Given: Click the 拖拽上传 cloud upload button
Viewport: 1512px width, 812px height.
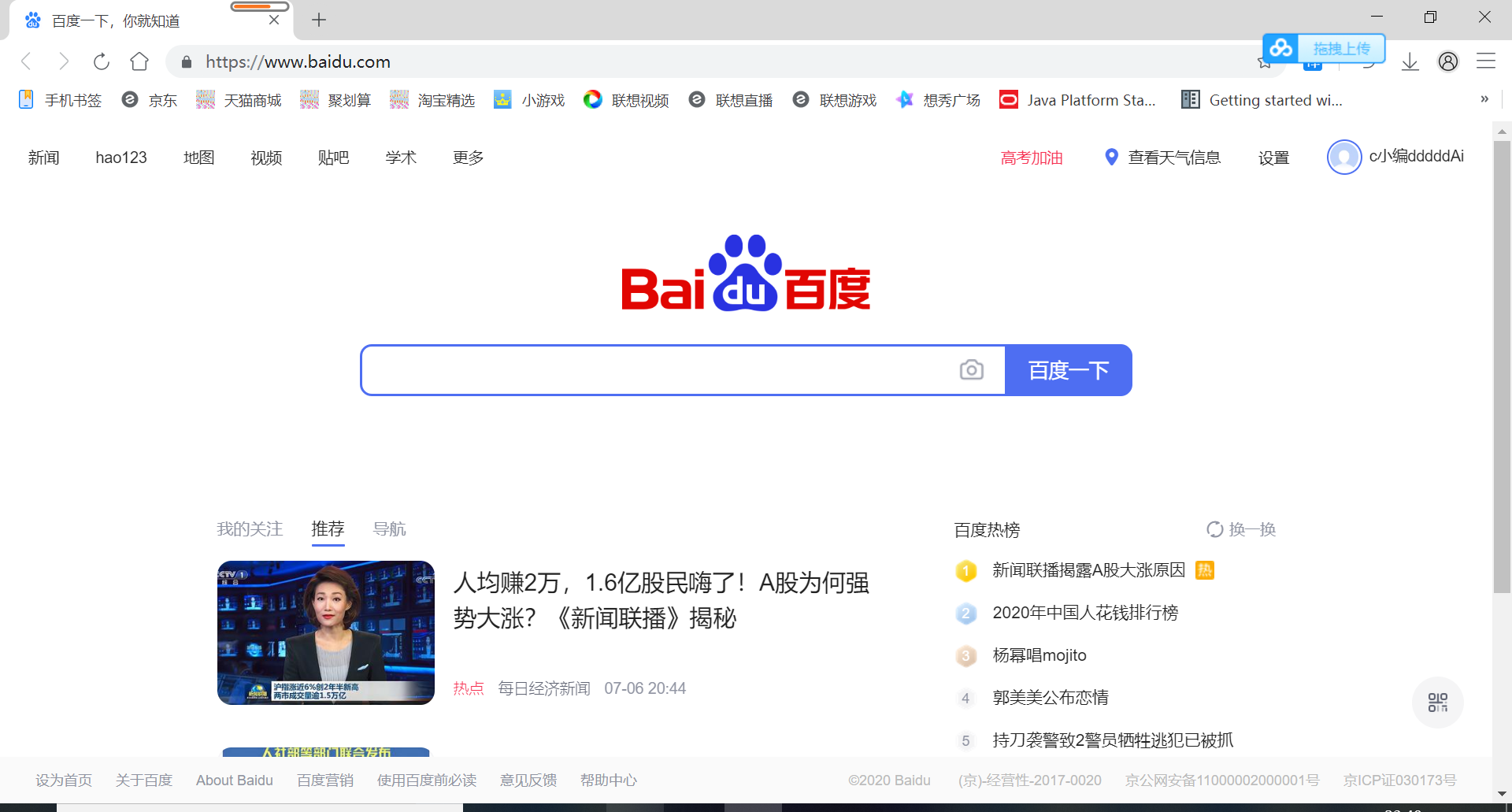Looking at the screenshot, I should coord(1324,49).
